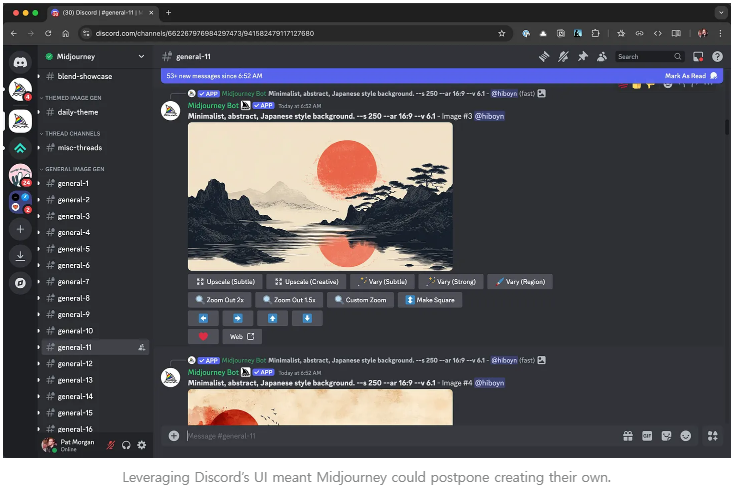Screen dimensions: 738x492
Task: Open apps launcher icon in message bar
Action: 713,436
